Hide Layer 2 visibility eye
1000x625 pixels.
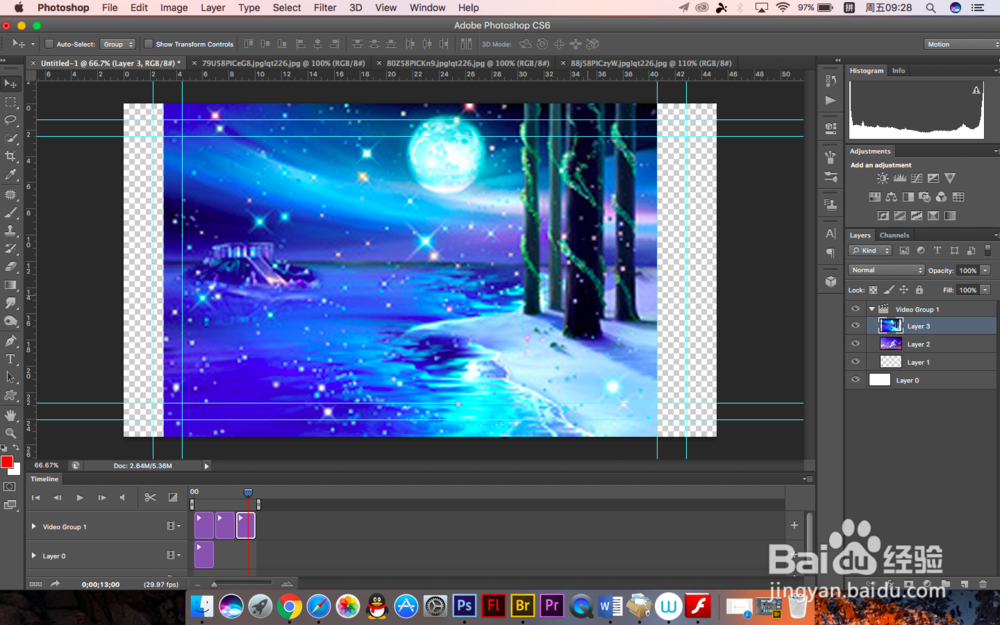[x=855, y=344]
